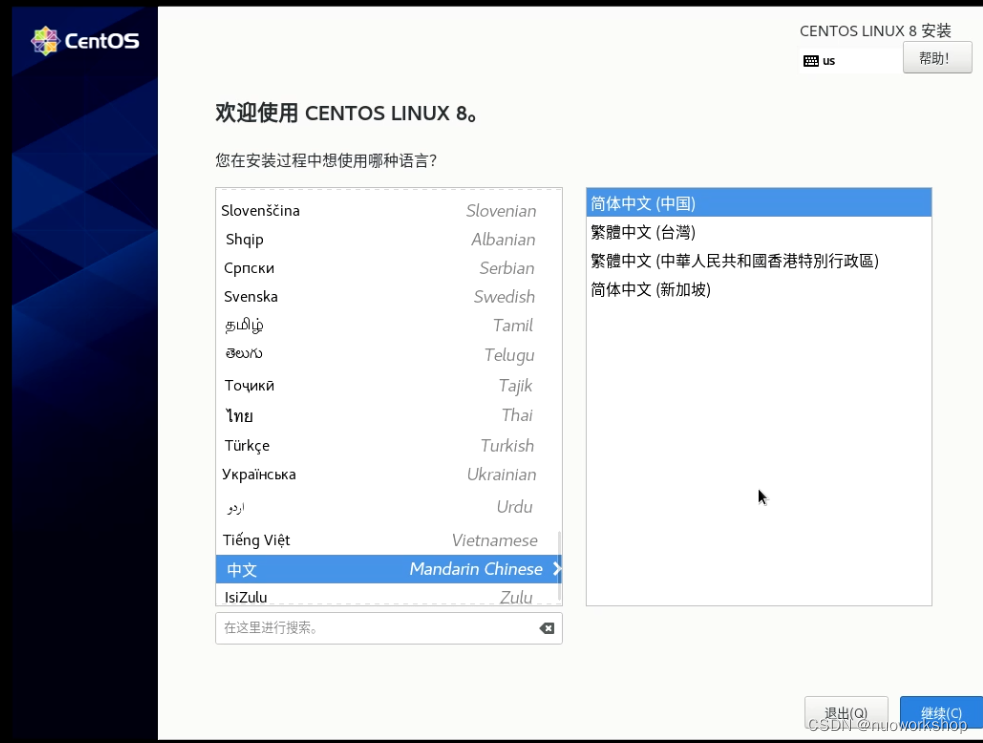Choose 繁體中文 Hong Kong locale
Viewport: 983px width, 743px height.
(x=759, y=261)
